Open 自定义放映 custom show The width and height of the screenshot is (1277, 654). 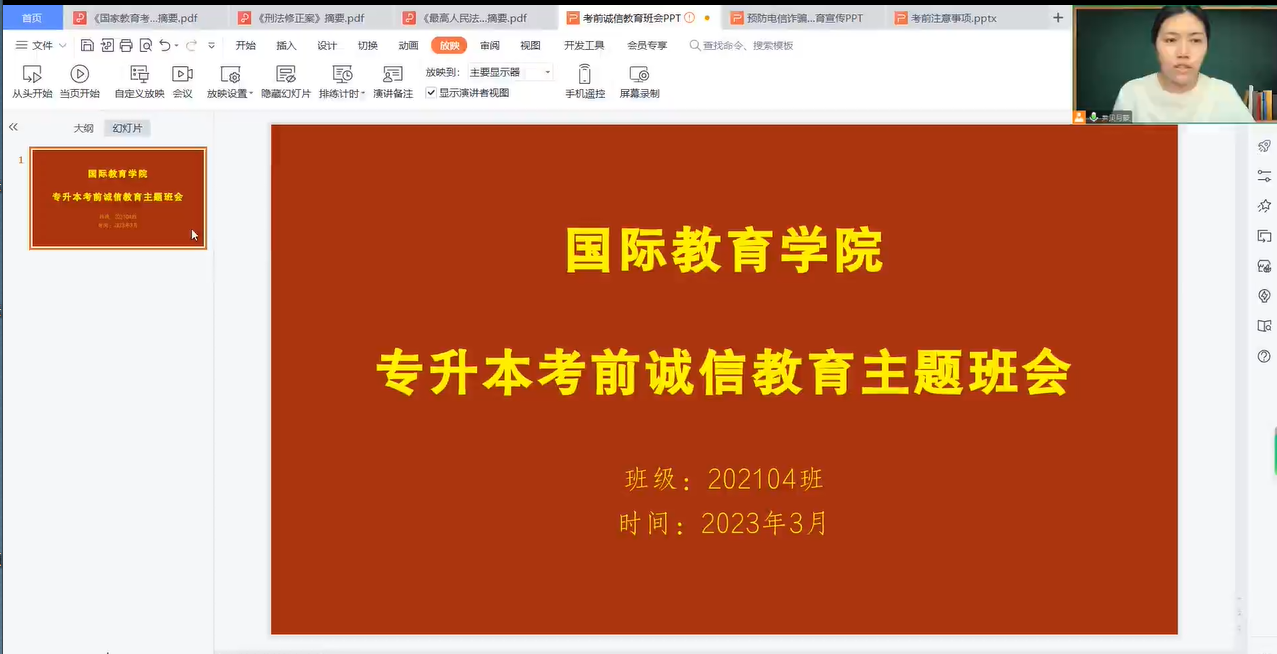point(139,75)
